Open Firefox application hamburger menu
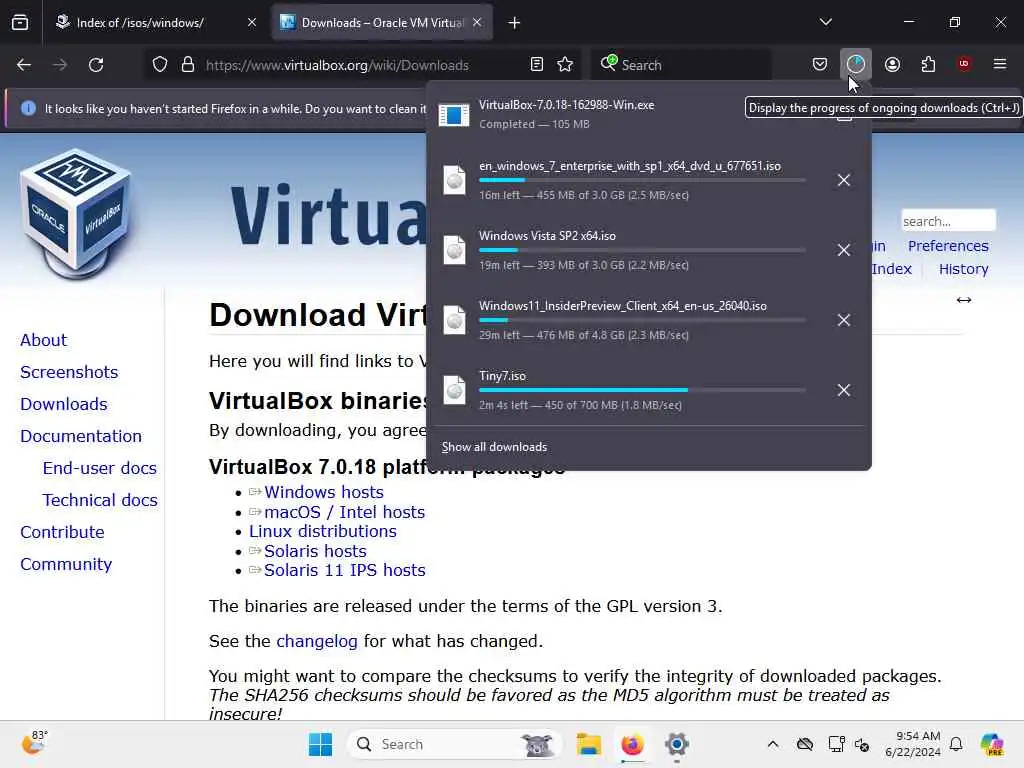Screen dimensions: 1024x768 (1000, 64)
